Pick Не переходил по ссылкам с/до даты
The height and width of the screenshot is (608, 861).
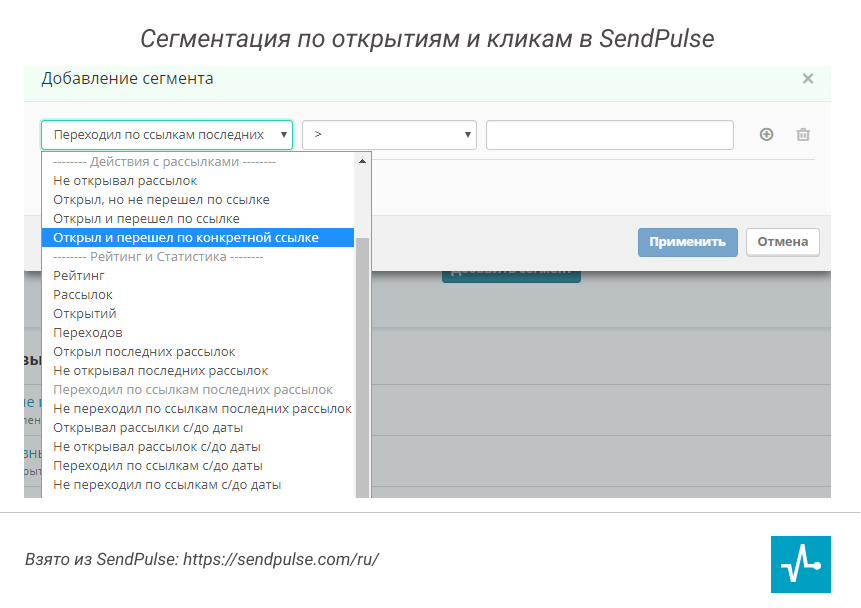[198, 484]
